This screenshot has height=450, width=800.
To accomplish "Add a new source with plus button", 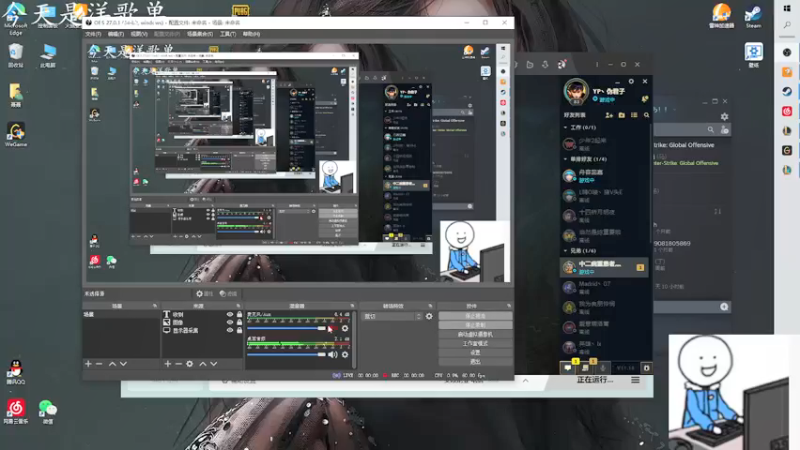I will (168, 364).
